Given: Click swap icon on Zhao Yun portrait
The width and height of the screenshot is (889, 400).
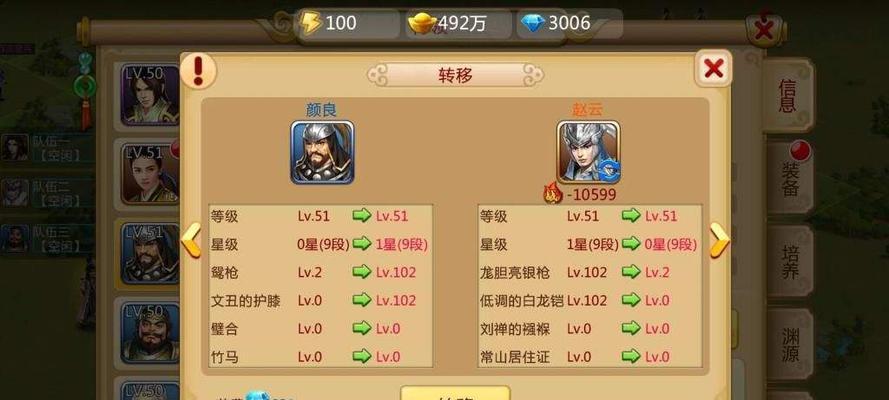Looking at the screenshot, I should pyautogui.click(x=609, y=169).
